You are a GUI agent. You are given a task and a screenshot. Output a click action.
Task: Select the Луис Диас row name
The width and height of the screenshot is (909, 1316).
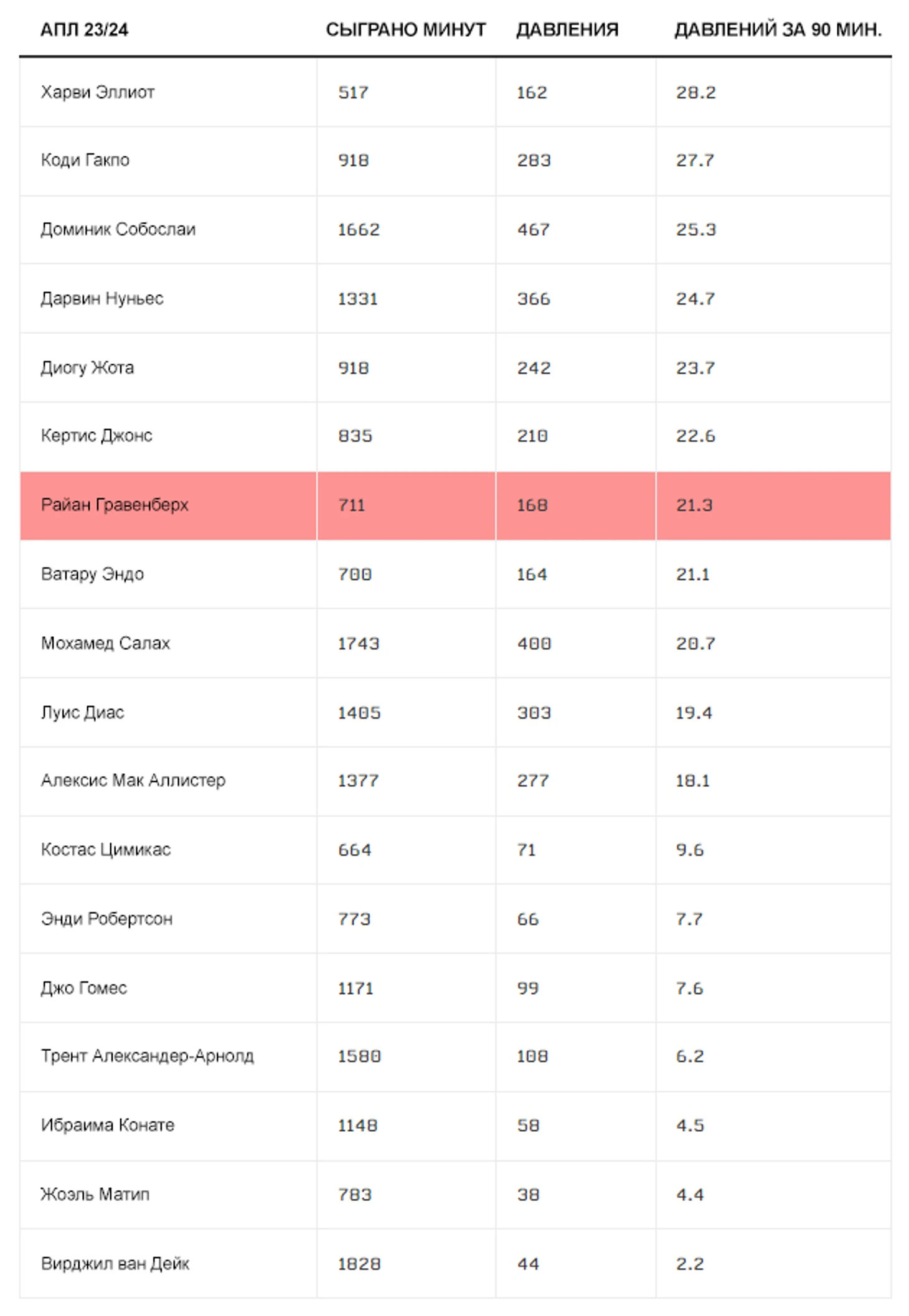83,712
